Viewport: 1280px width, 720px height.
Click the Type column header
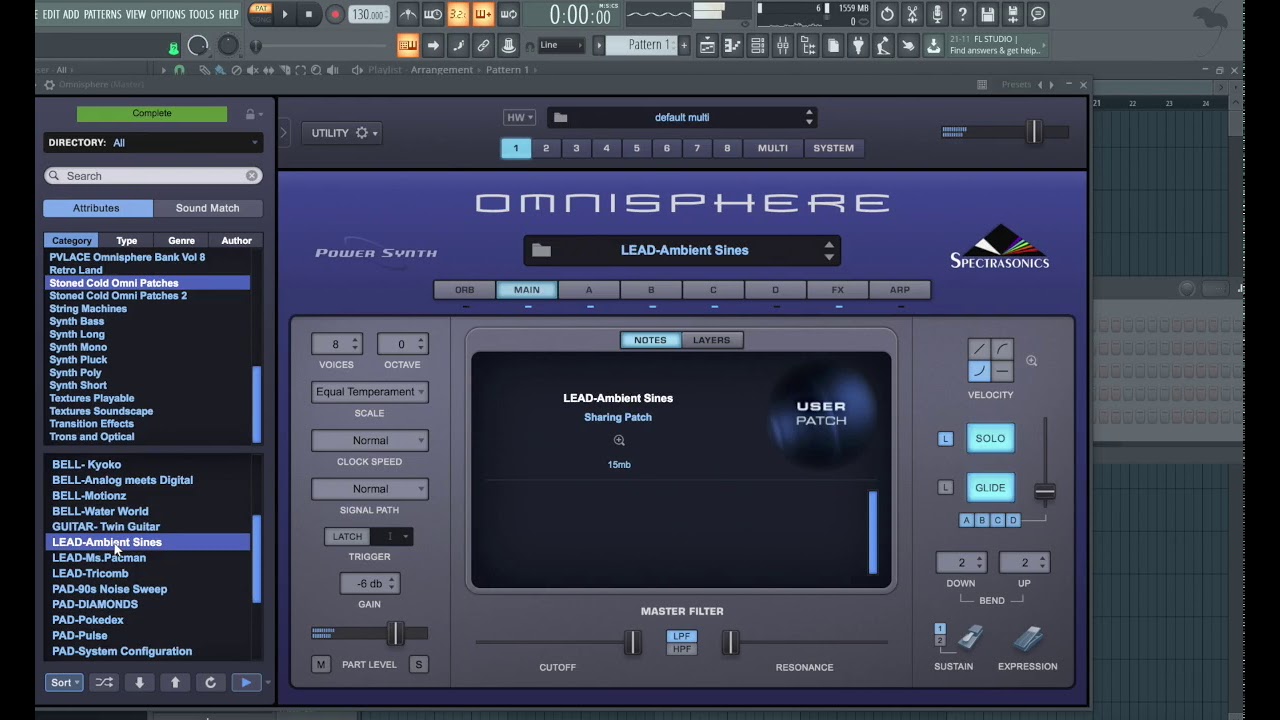pyautogui.click(x=126, y=241)
